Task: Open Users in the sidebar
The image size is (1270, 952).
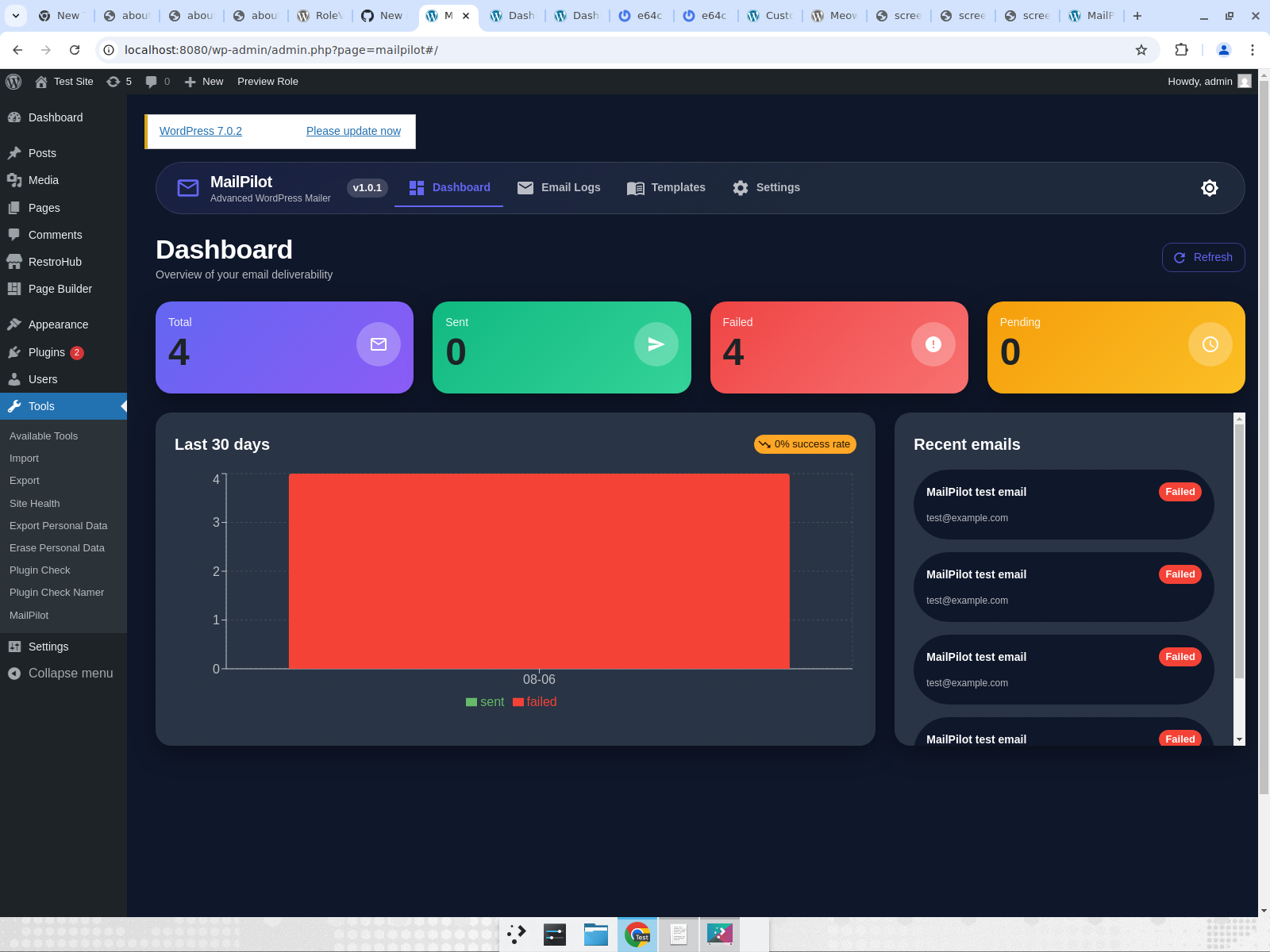Action: (x=63, y=379)
